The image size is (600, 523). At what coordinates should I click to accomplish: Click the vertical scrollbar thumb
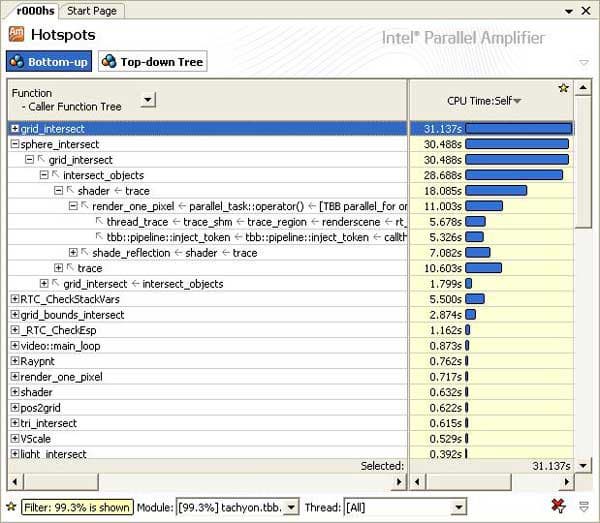pos(583,162)
